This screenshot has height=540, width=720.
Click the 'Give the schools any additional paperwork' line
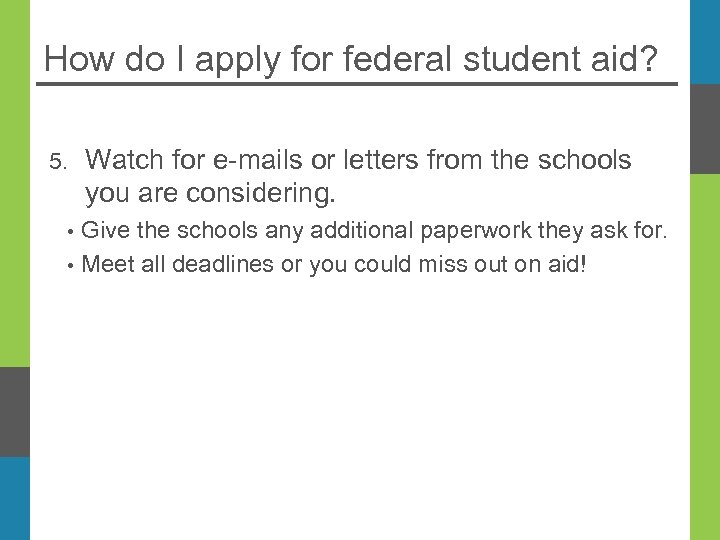[x=373, y=231]
